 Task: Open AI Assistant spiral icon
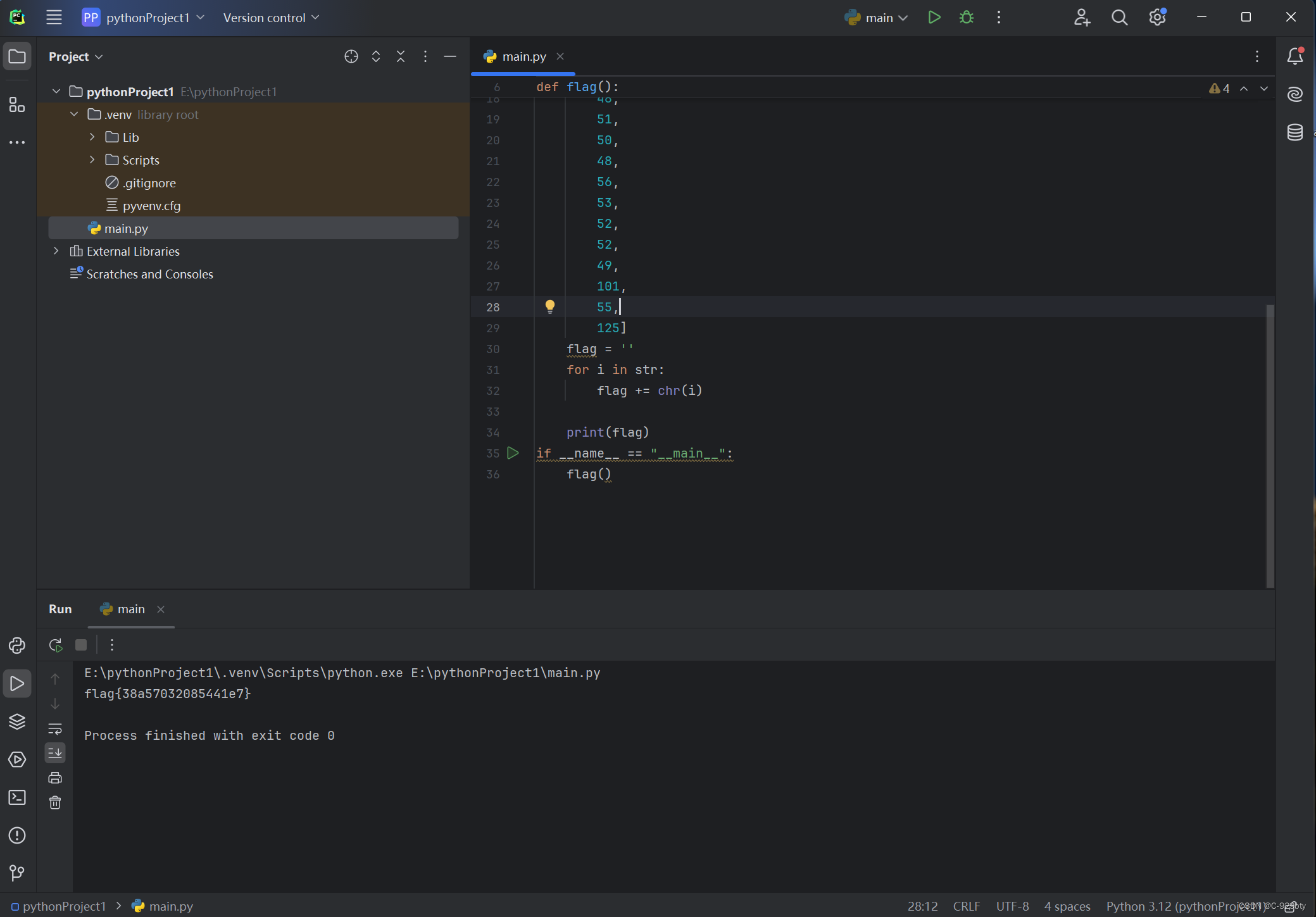click(1294, 94)
